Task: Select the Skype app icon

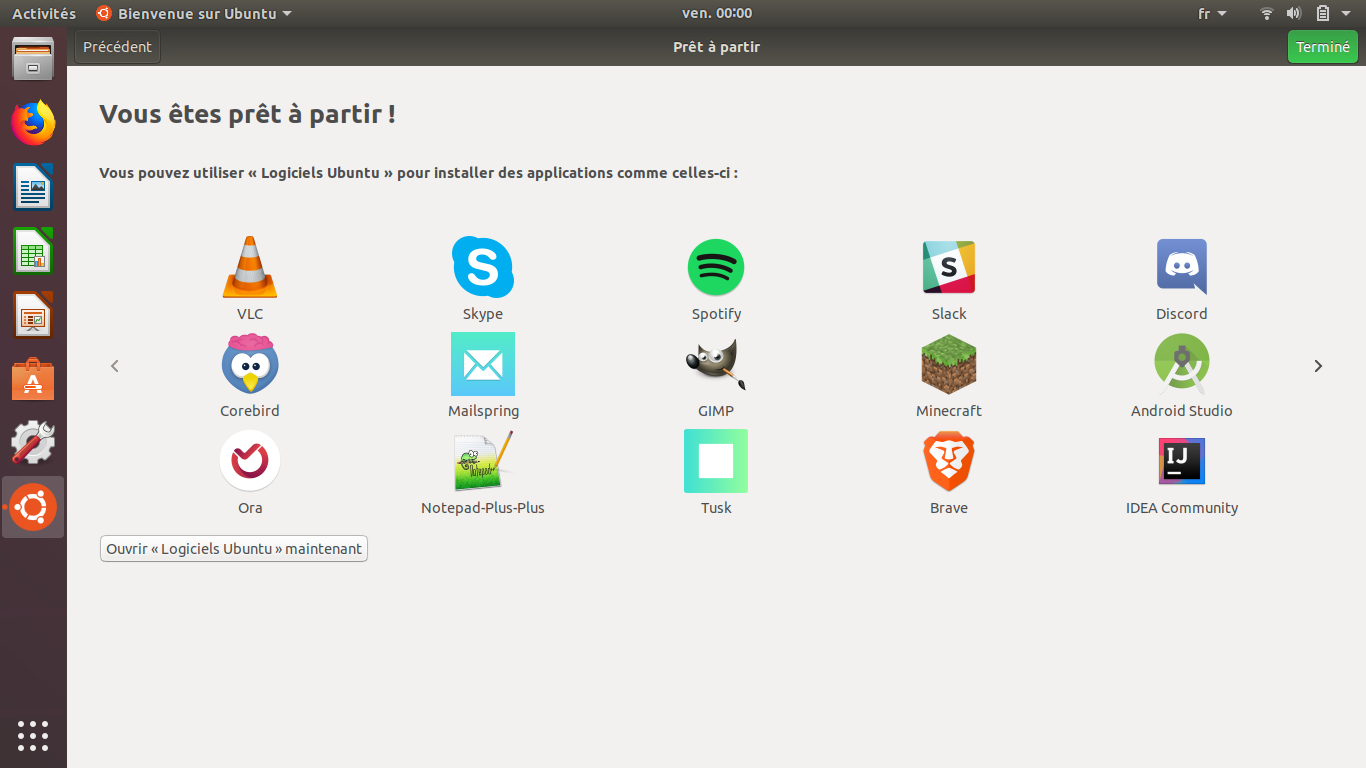Action: pos(482,267)
